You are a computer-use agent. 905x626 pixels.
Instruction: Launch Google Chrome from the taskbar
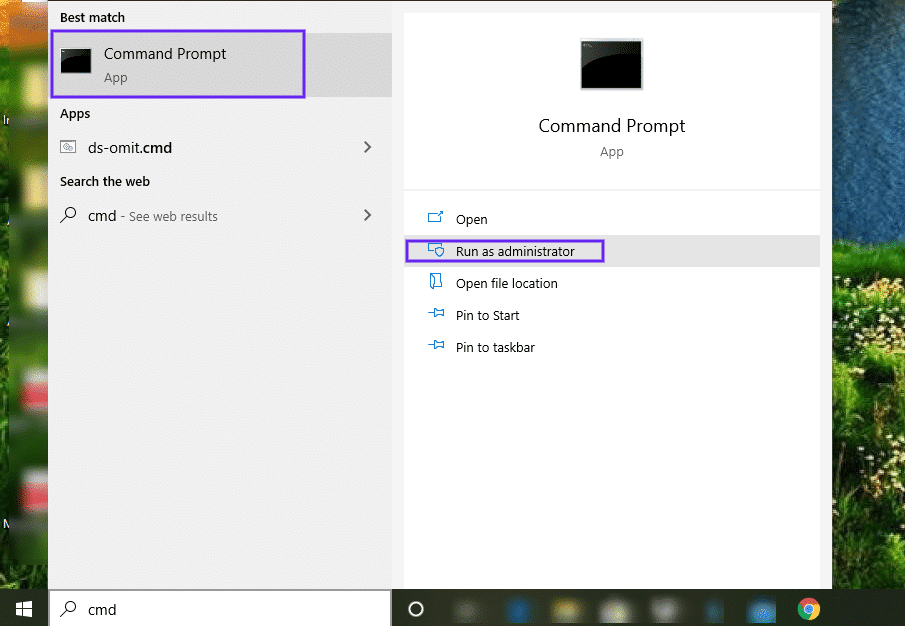[x=808, y=608]
